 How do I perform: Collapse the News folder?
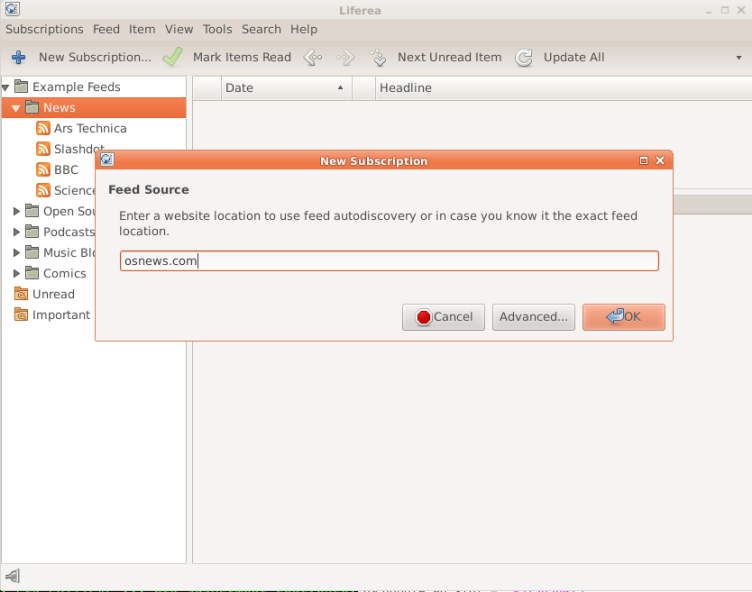tap(16, 108)
